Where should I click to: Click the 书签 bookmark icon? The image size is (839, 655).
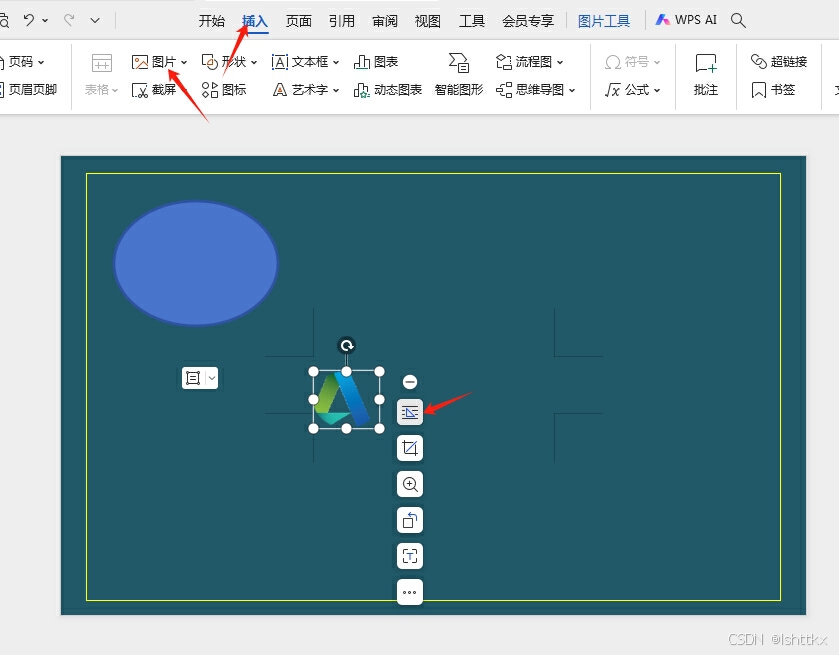tap(759, 89)
